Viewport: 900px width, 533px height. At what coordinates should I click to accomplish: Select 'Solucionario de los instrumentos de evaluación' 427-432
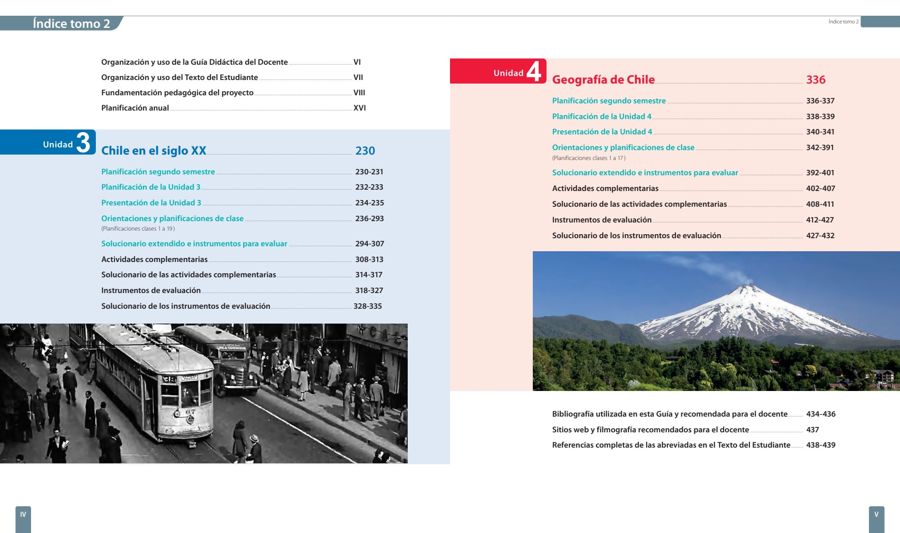click(637, 236)
